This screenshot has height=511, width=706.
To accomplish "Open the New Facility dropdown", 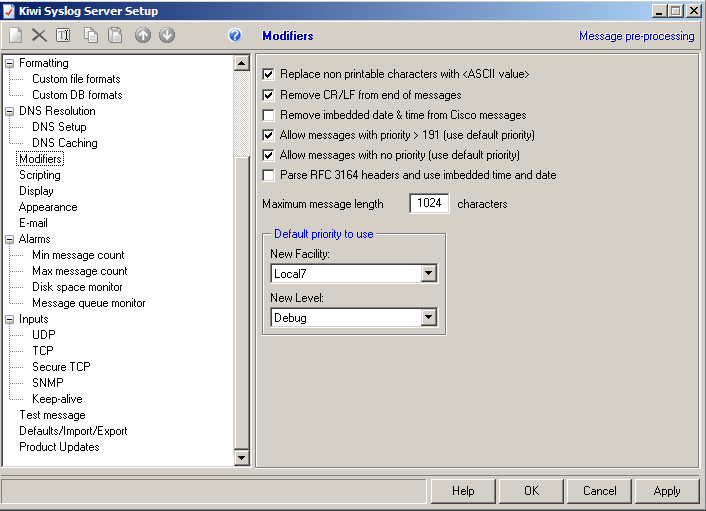I will (x=428, y=273).
